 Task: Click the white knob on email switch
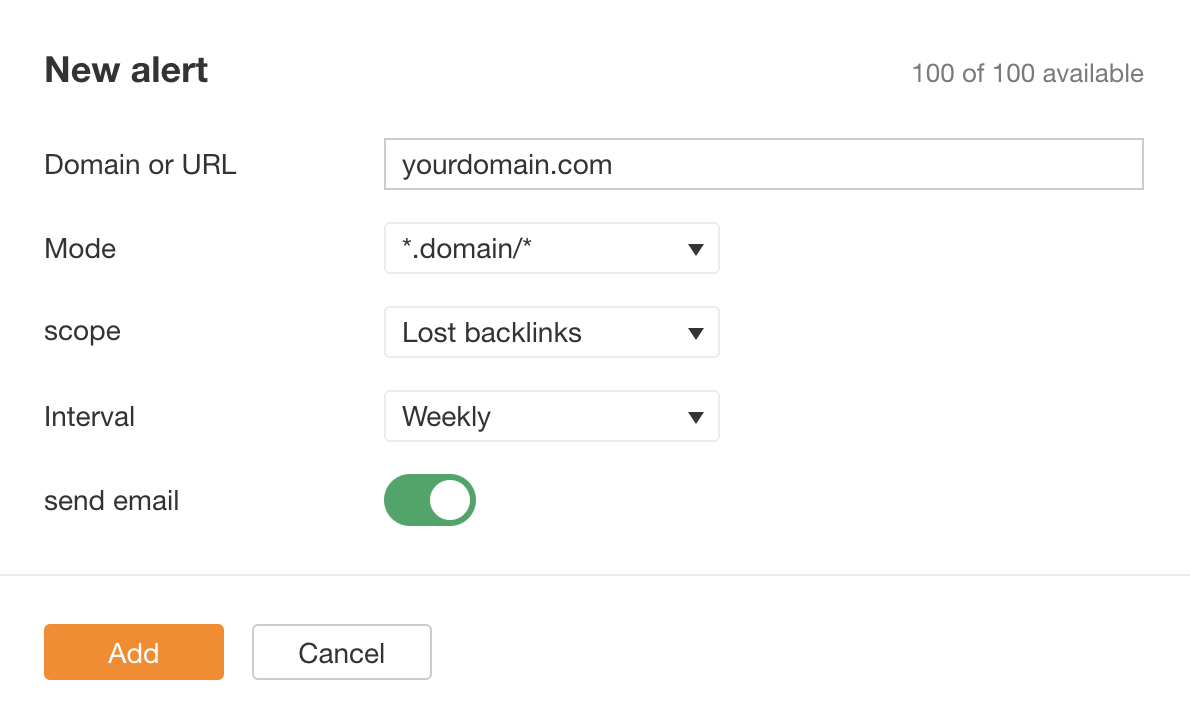(x=451, y=500)
